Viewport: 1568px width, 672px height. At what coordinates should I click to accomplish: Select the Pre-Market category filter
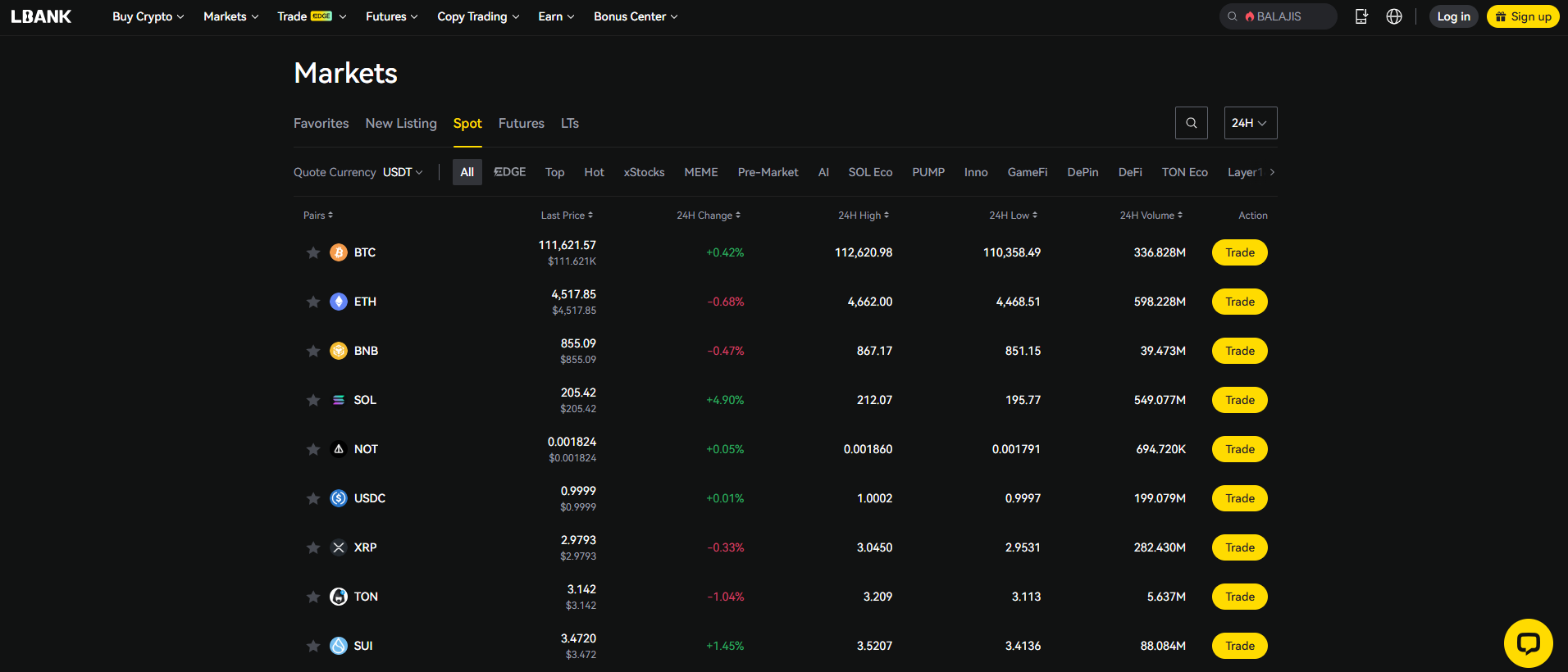coord(768,172)
